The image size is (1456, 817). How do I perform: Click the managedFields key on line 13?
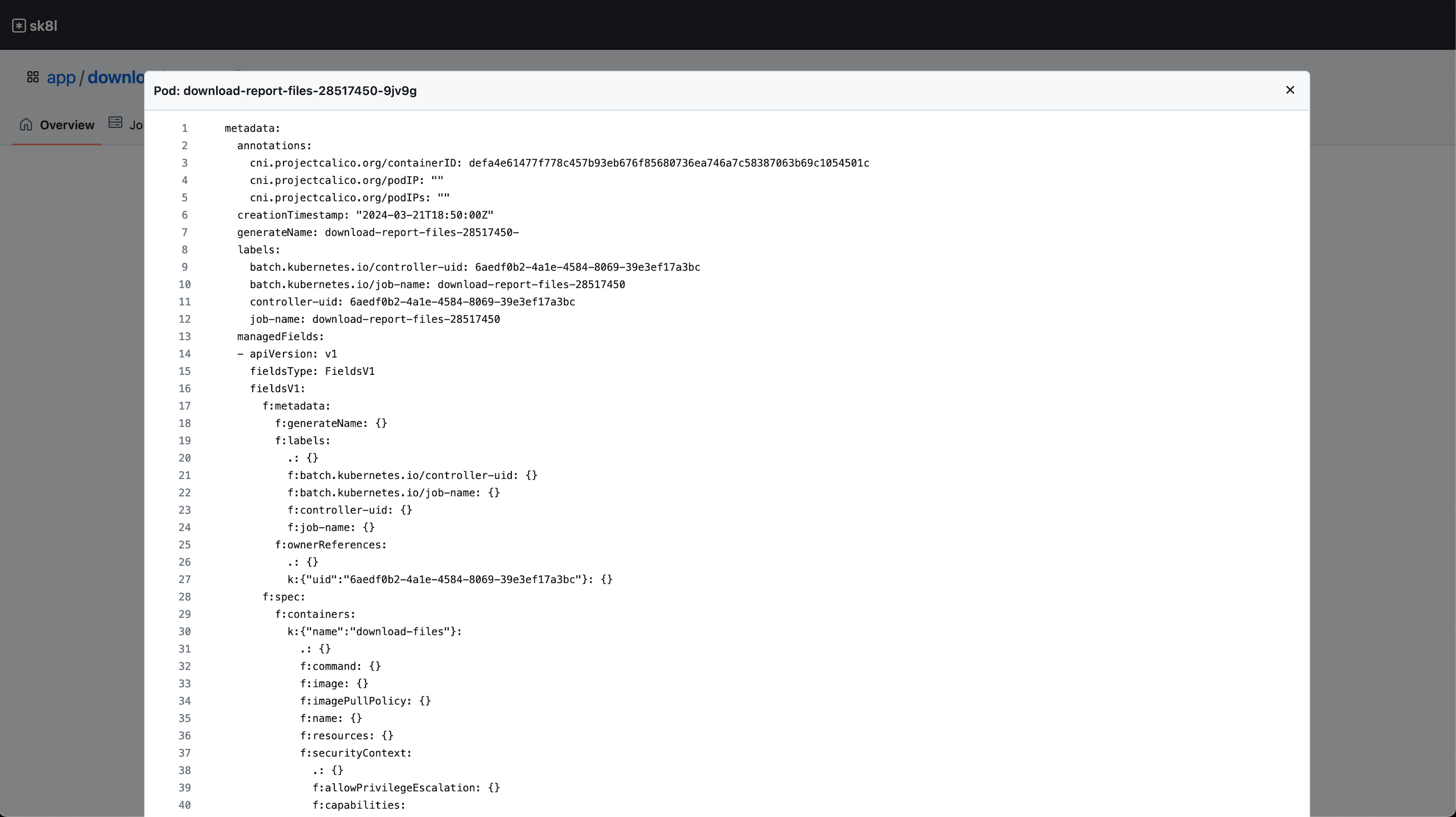280,337
